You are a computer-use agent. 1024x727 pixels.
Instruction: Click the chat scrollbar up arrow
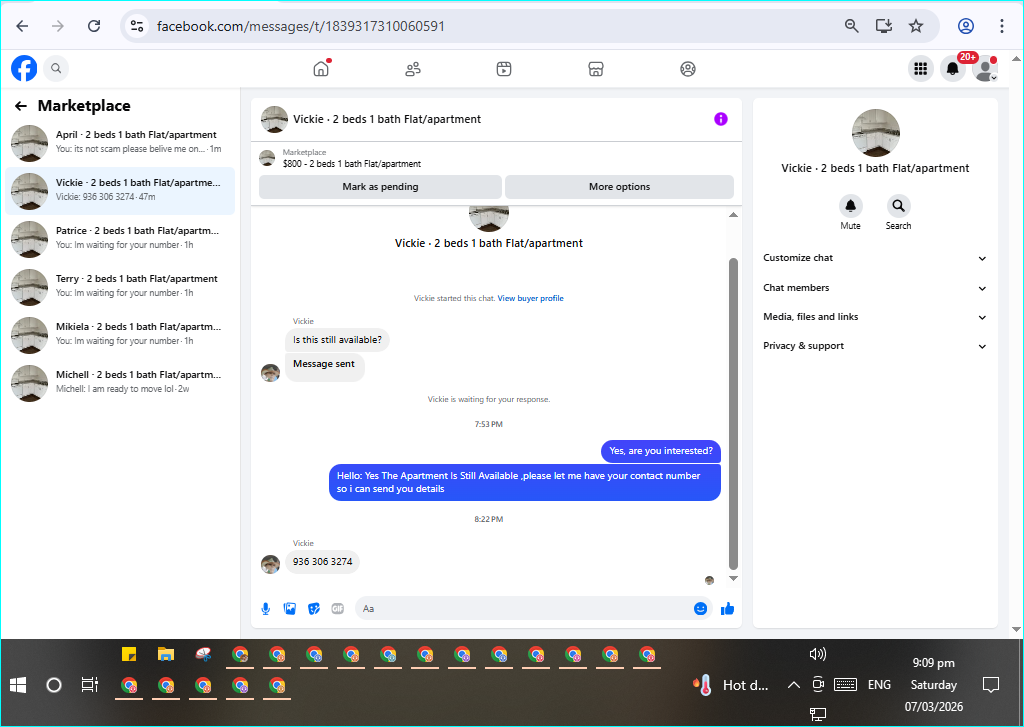[x=733, y=215]
